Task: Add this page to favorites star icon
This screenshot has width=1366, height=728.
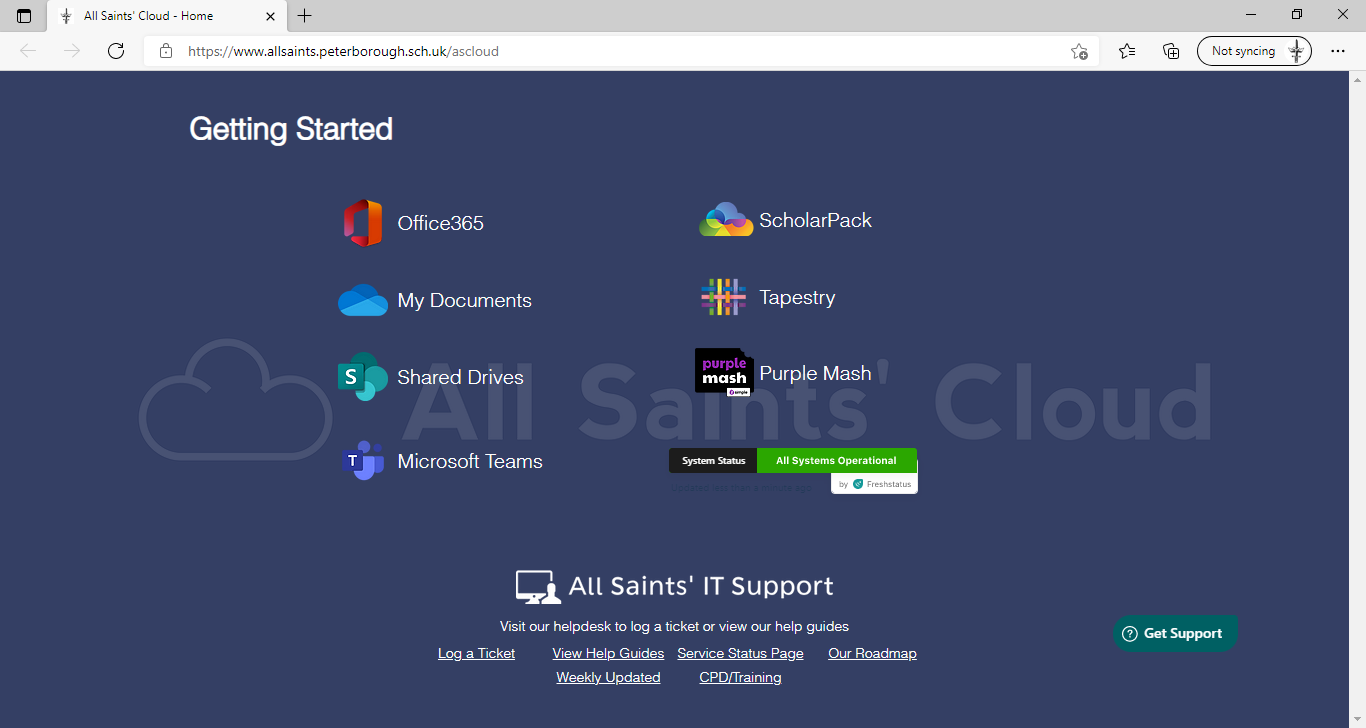Action: pos(1079,51)
